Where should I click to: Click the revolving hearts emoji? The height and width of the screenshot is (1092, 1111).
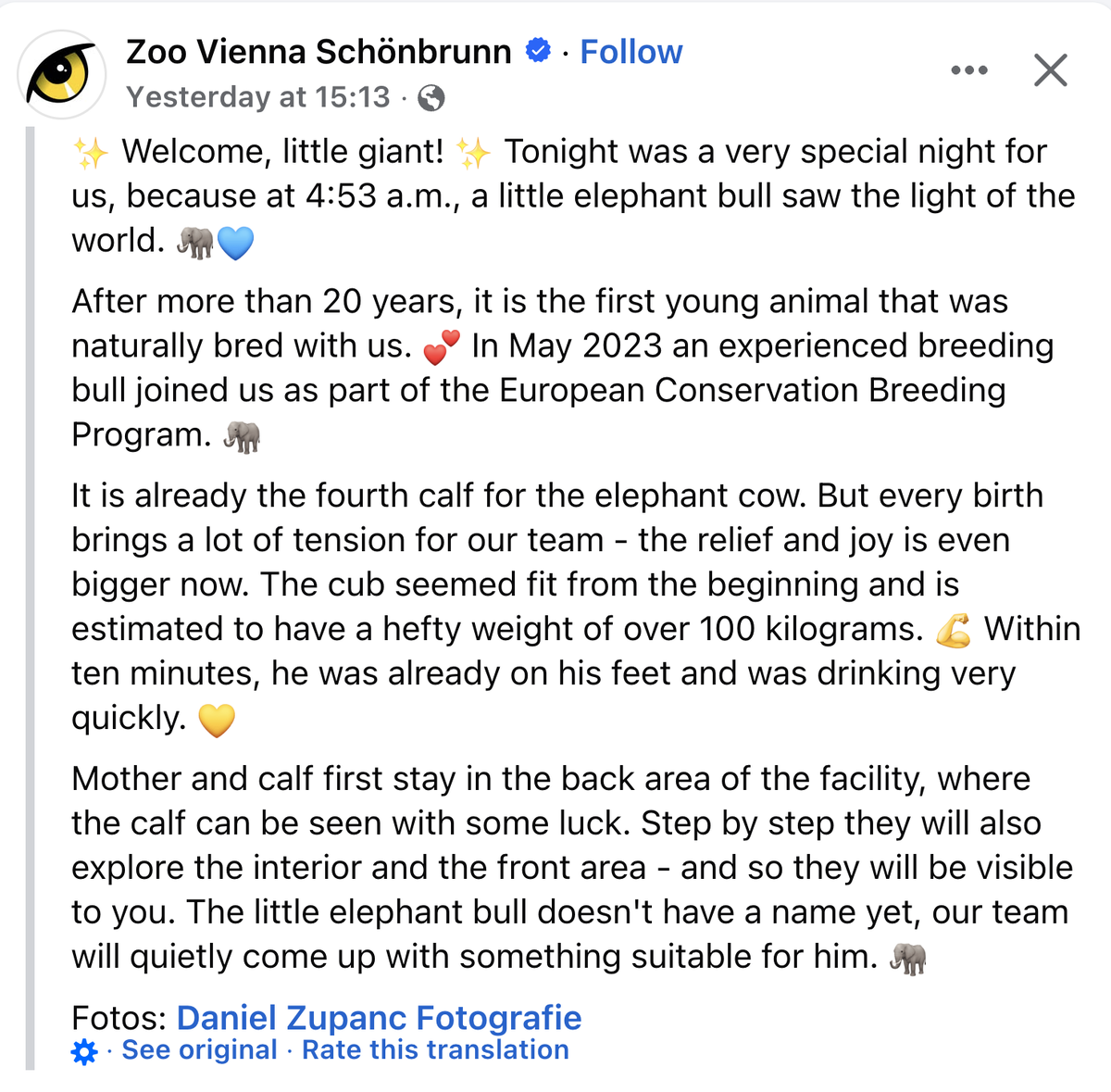coord(441,347)
